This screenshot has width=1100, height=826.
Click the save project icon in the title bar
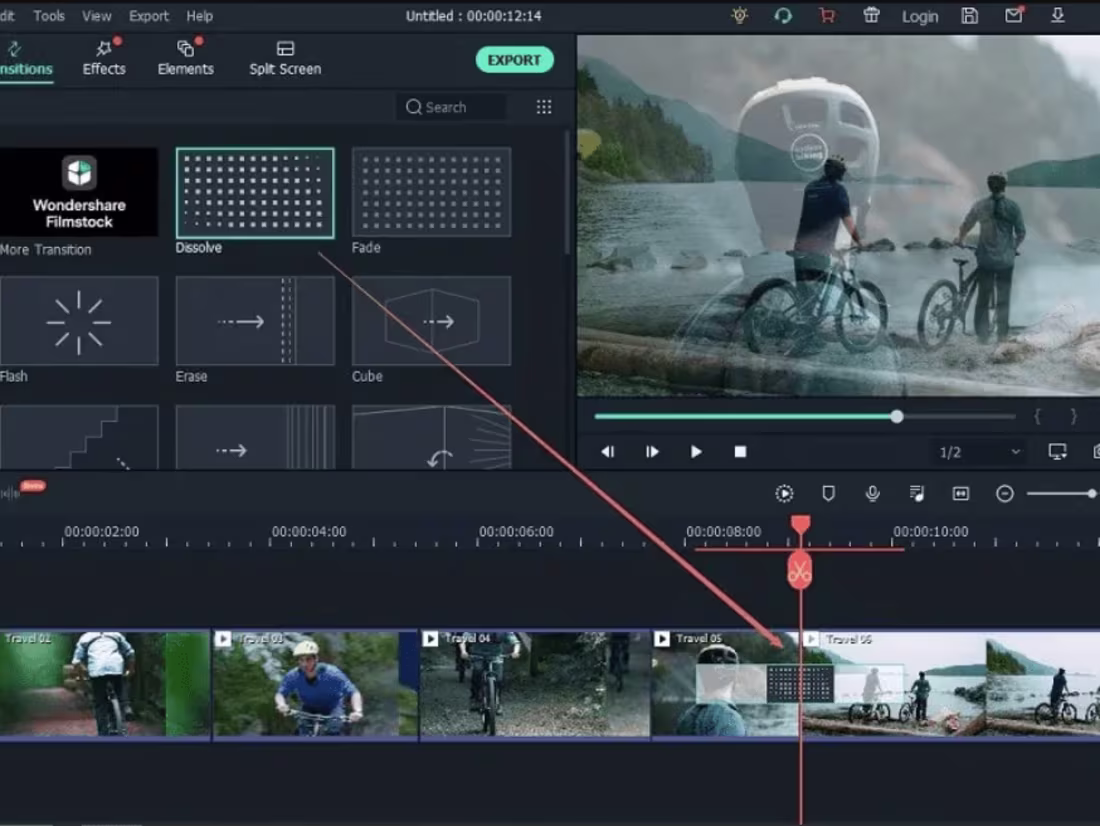tap(969, 15)
